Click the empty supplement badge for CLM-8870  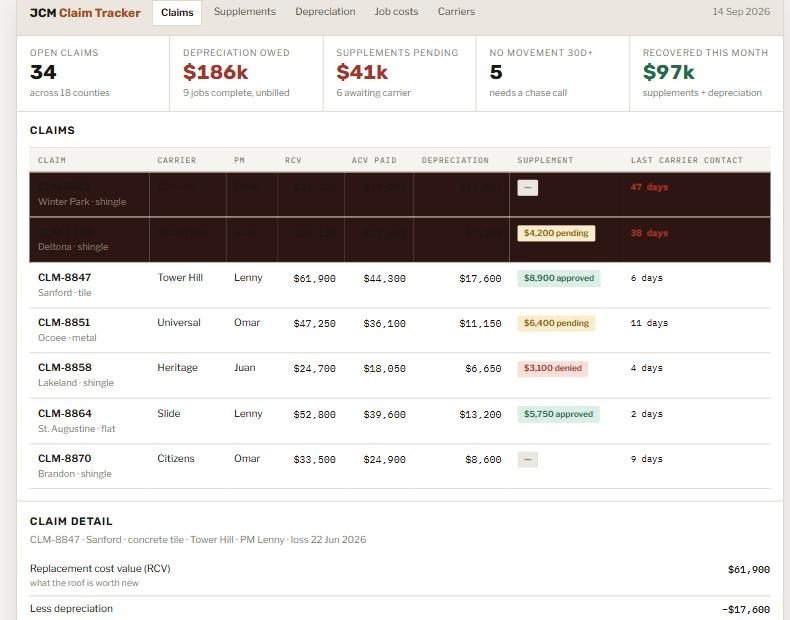[528, 459]
